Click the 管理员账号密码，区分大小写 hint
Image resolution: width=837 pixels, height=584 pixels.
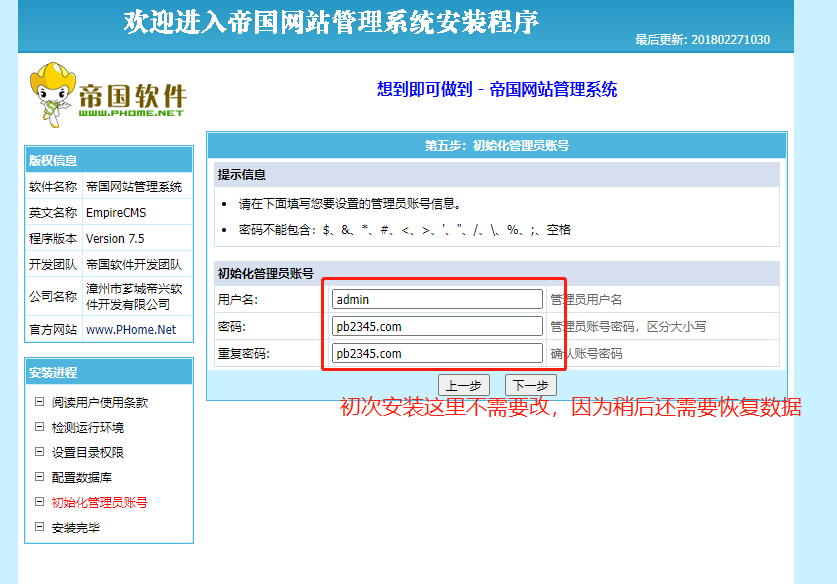(628, 327)
